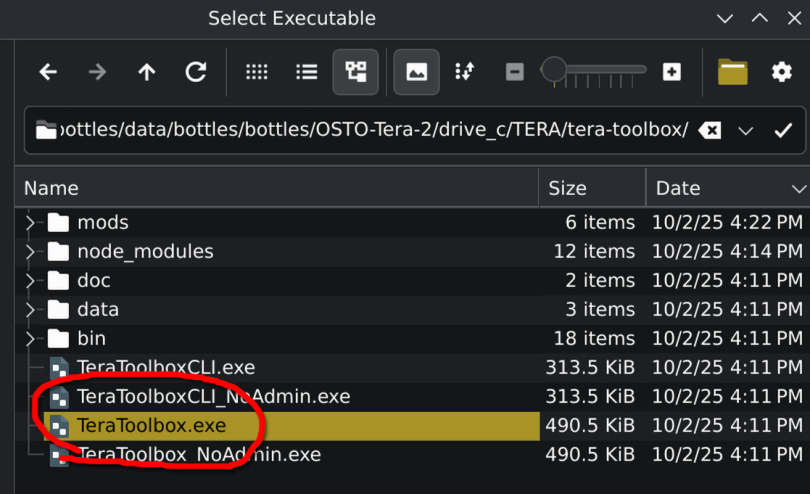Expand the node_modules folder tree
Screen dimensions: 810x494
(30, 251)
